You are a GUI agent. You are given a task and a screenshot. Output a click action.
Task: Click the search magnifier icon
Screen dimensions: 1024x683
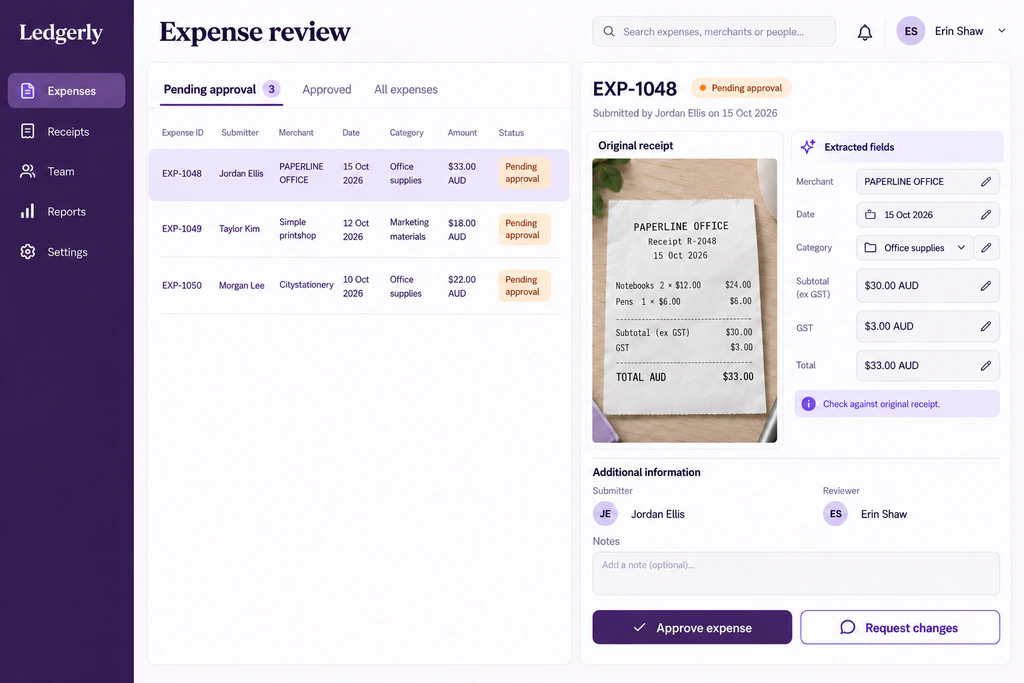click(609, 31)
